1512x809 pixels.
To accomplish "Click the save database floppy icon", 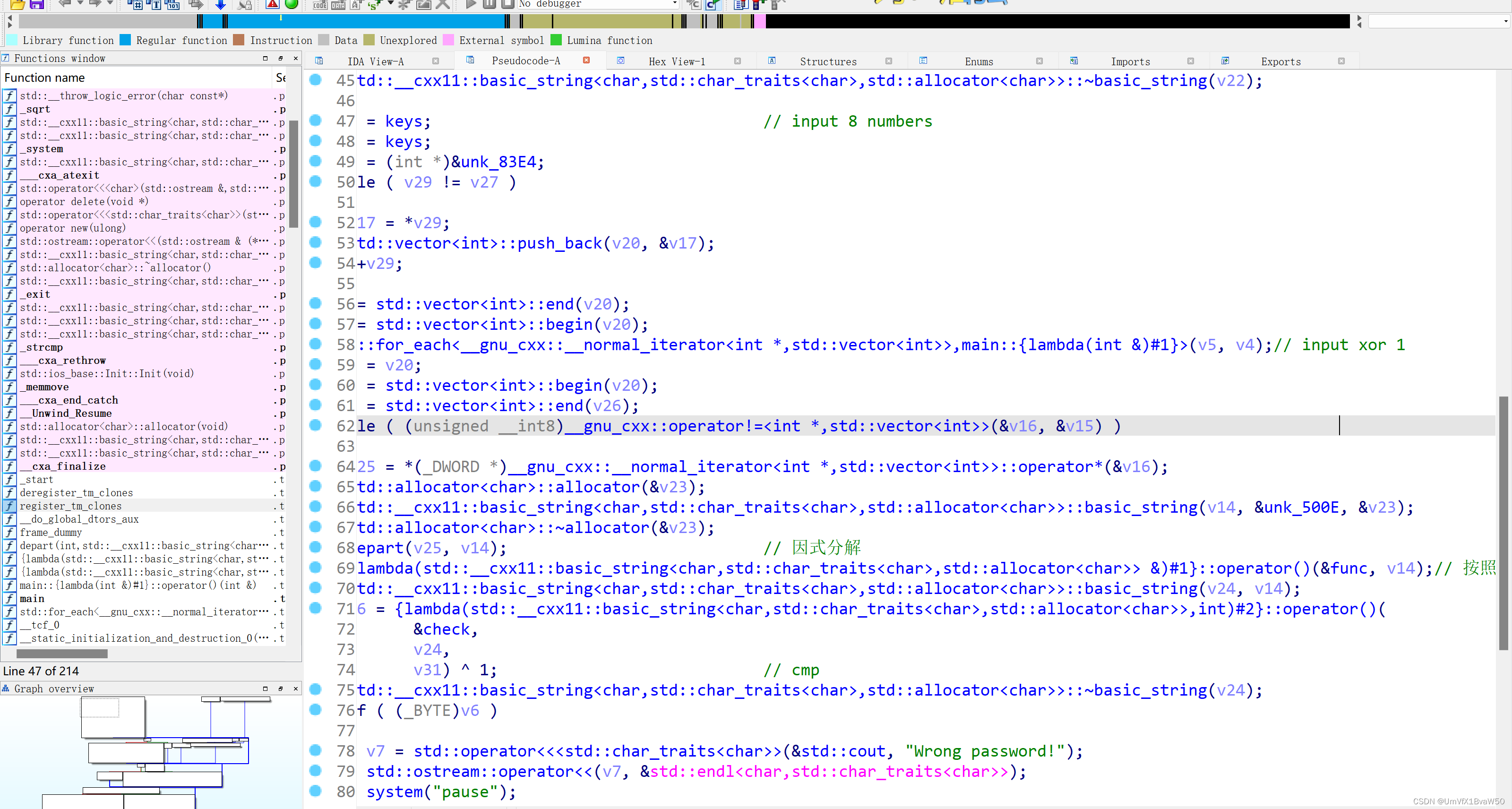I will [x=37, y=4].
